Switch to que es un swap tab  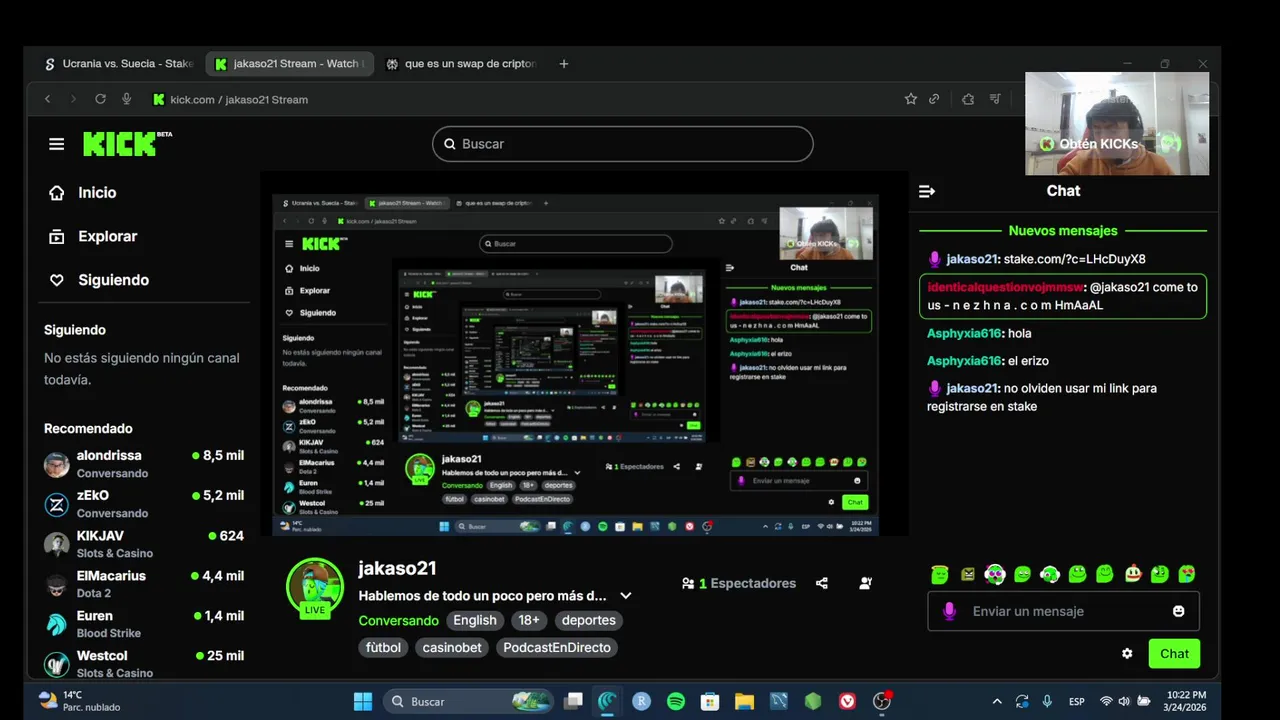point(460,63)
